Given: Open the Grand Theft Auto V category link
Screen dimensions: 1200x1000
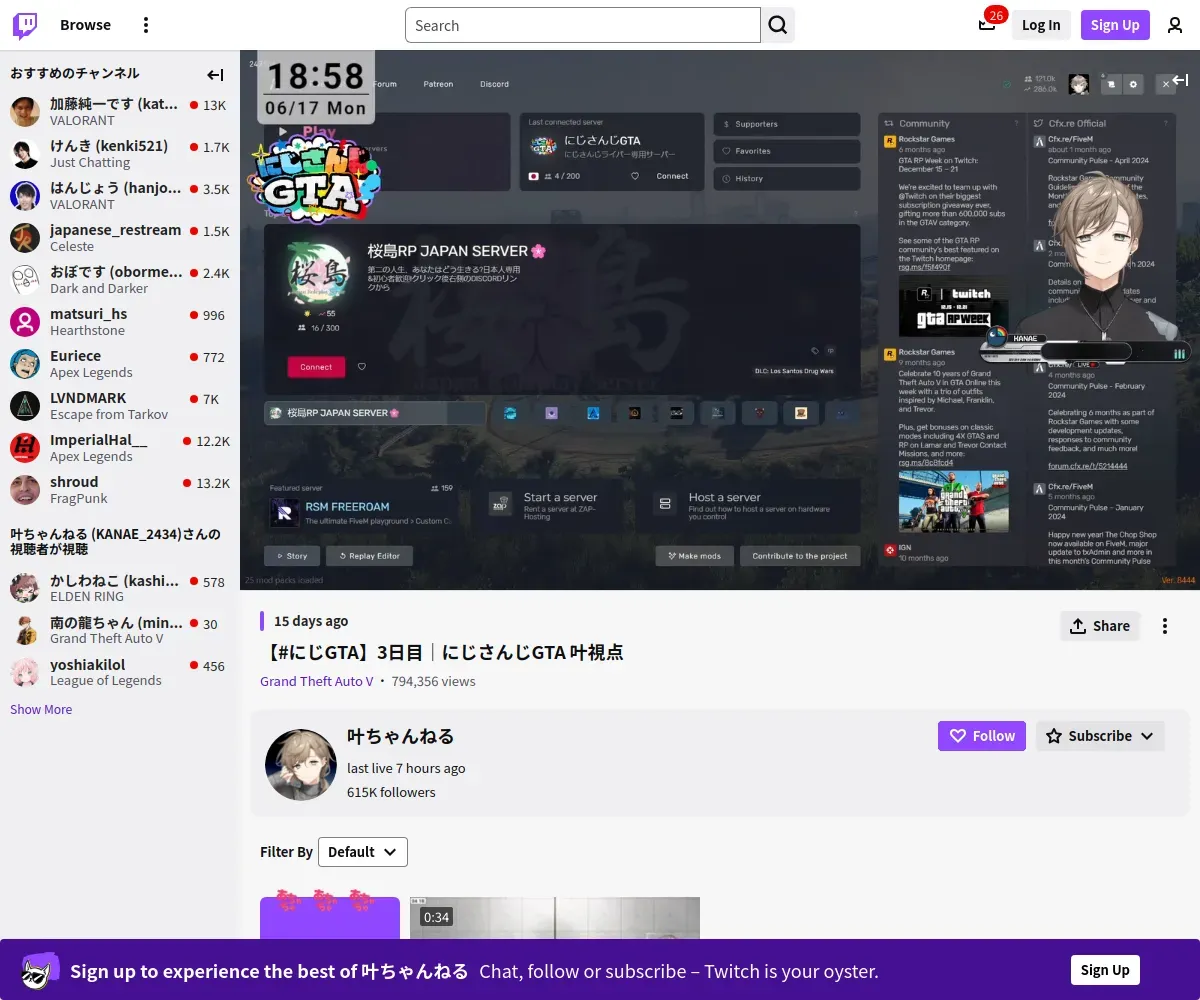Looking at the screenshot, I should pos(317,681).
